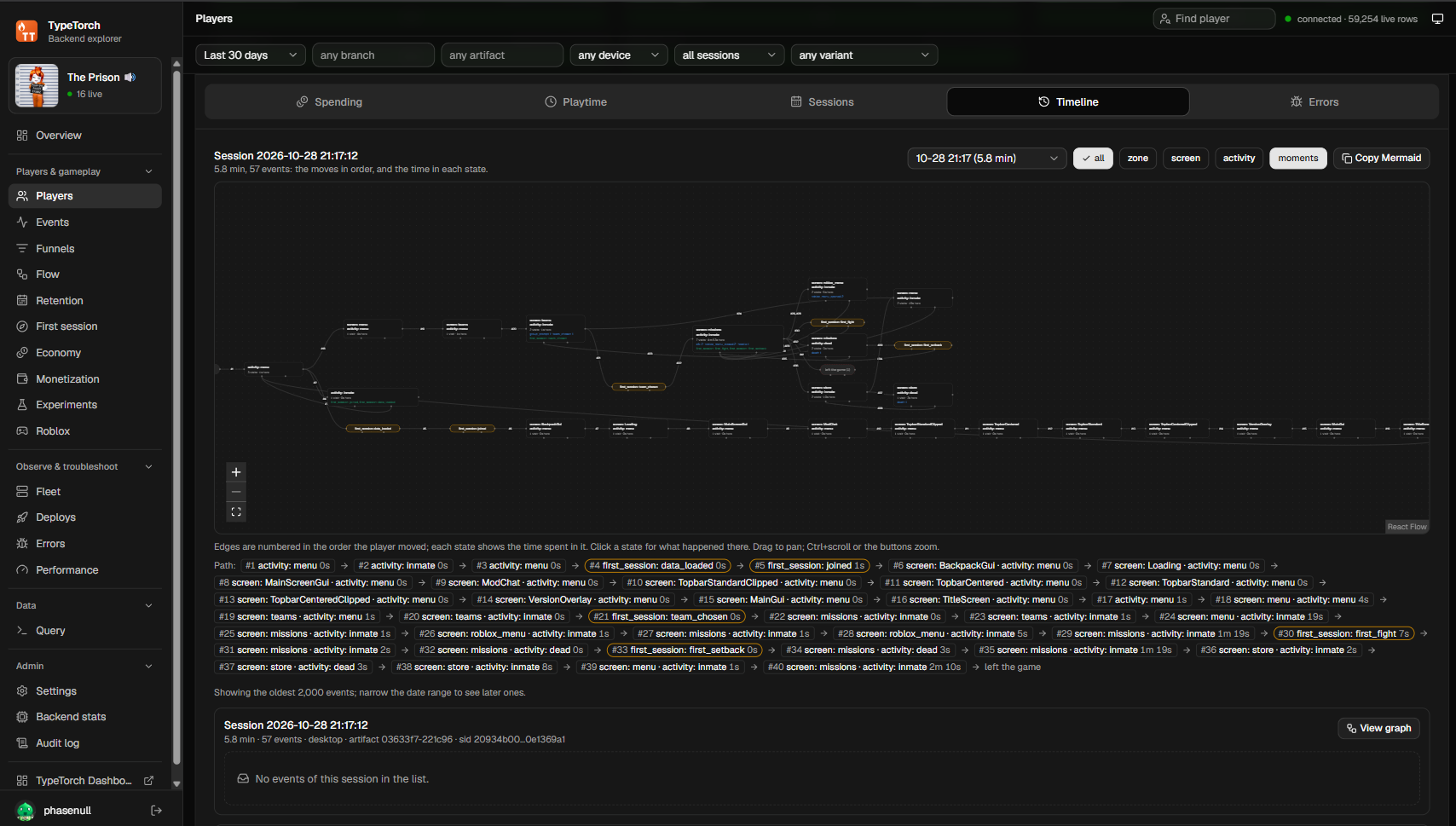Image resolution: width=1456 pixels, height=826 pixels.
Task: Click the monitor icon in top bar
Action: pyautogui.click(x=1437, y=19)
